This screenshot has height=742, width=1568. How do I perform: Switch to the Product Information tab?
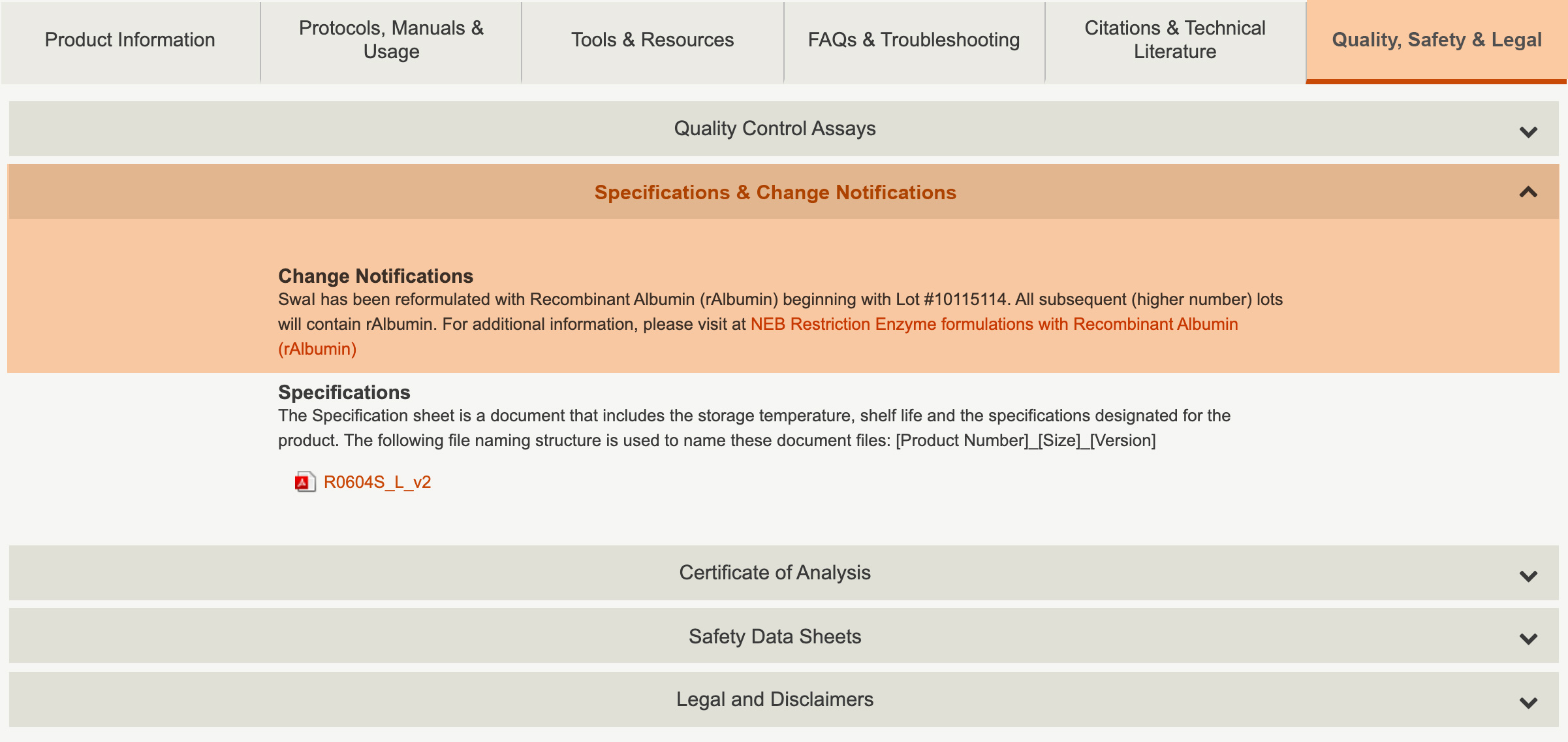tap(130, 40)
